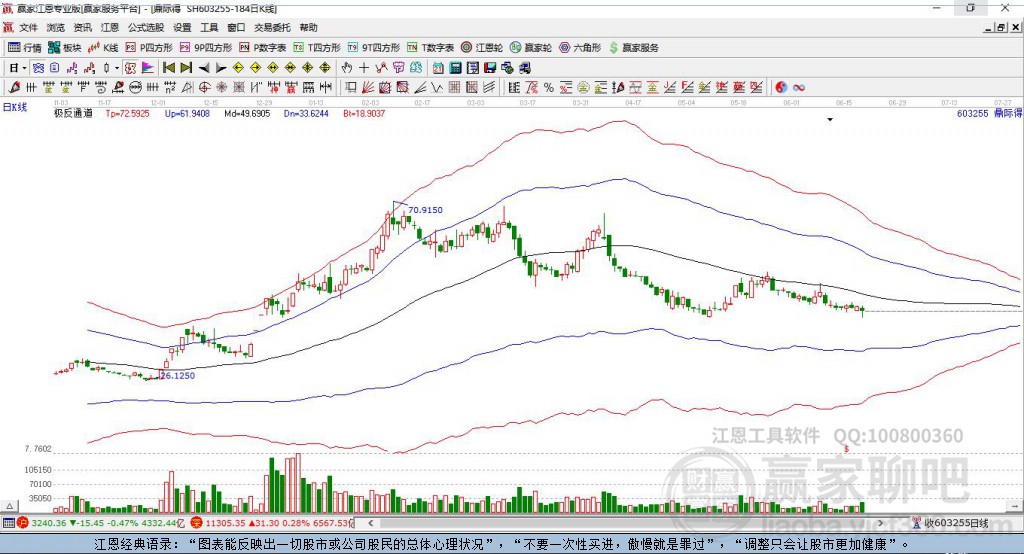Select the percent retracement tool
The image size is (1024, 554).
pos(549,87)
